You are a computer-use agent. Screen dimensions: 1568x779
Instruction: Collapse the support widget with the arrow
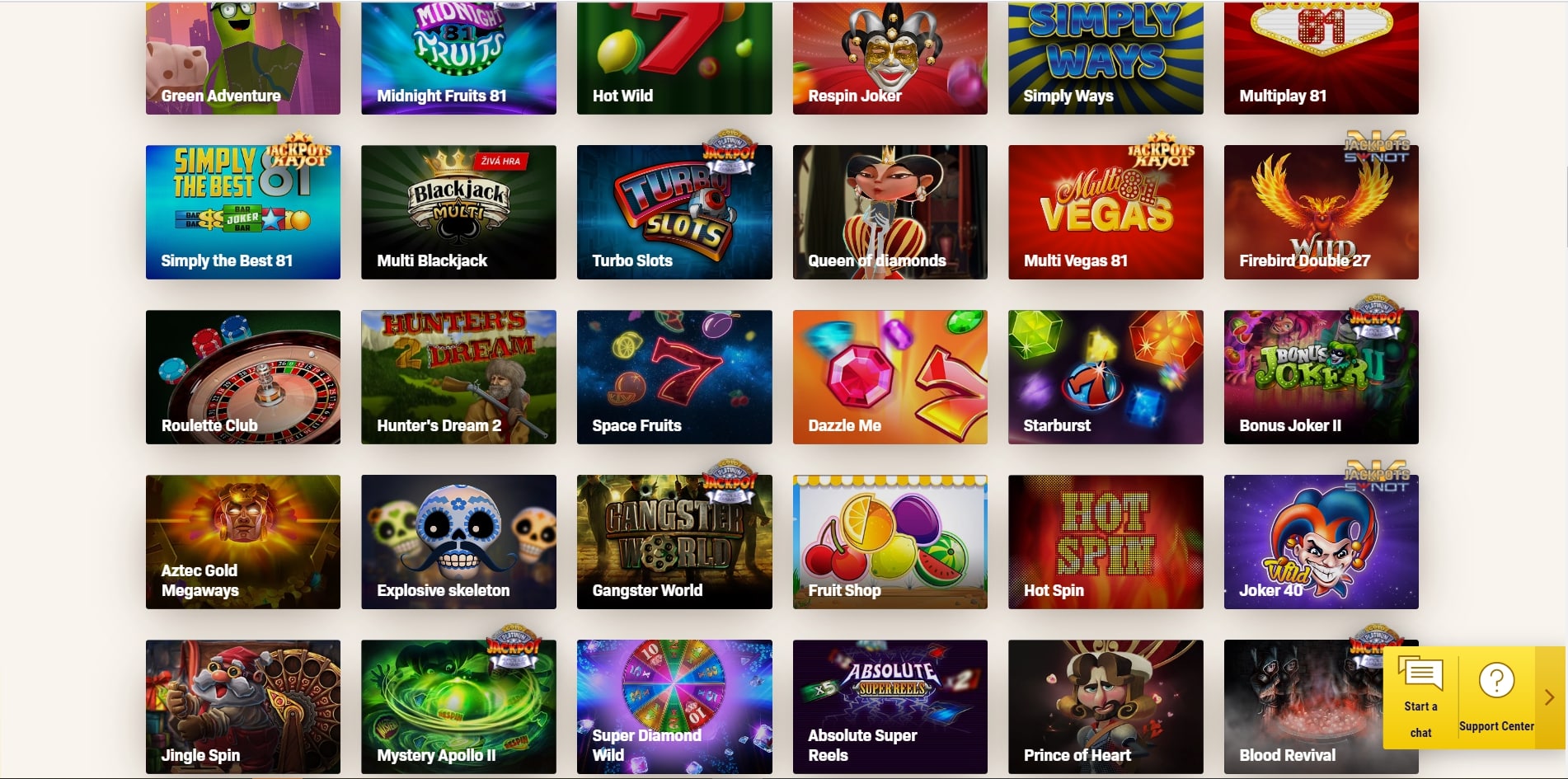[1550, 697]
